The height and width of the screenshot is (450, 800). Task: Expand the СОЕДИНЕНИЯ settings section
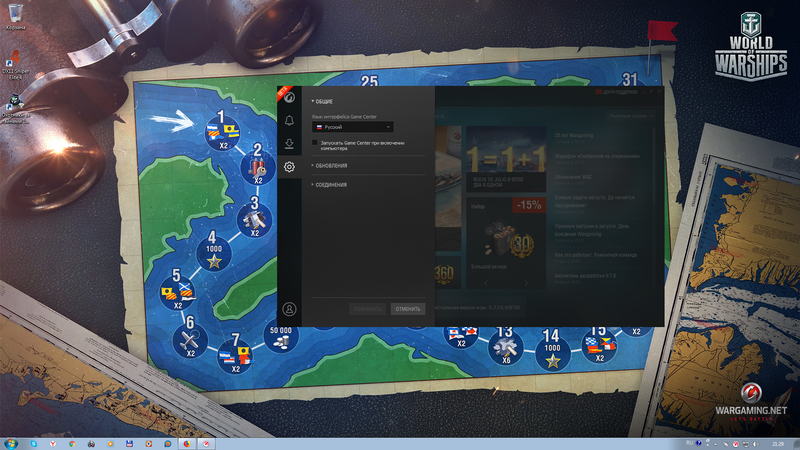pos(330,185)
